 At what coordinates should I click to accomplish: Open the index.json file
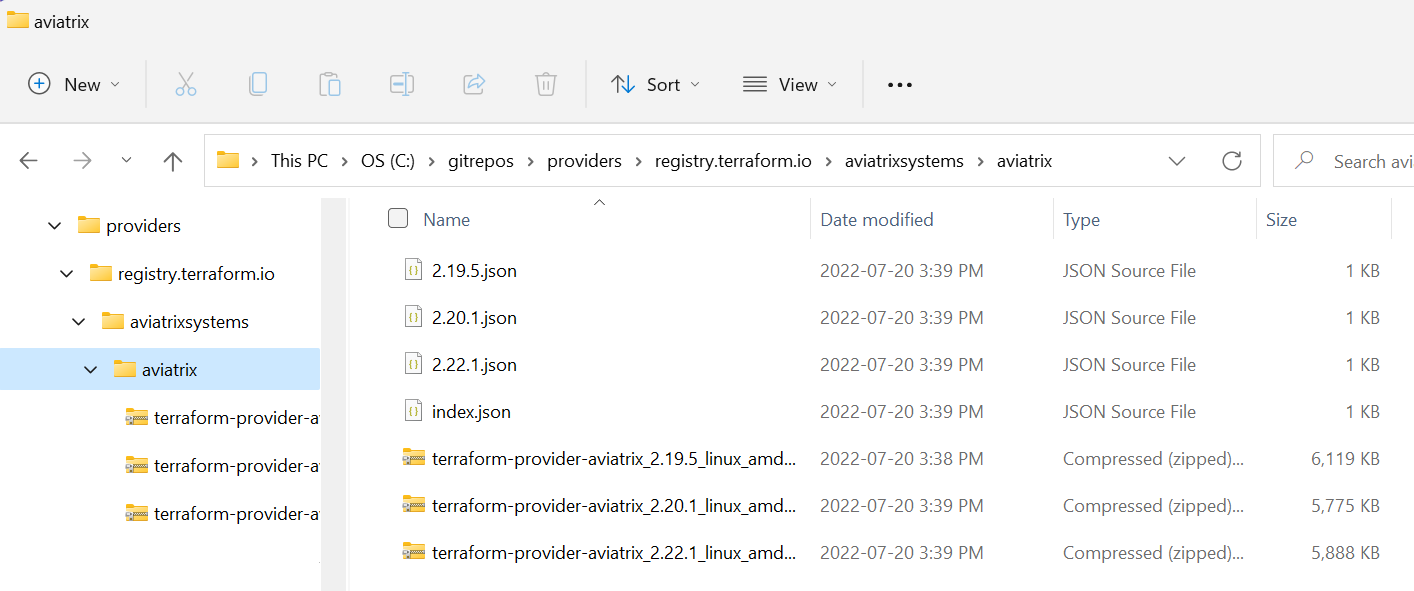click(470, 411)
